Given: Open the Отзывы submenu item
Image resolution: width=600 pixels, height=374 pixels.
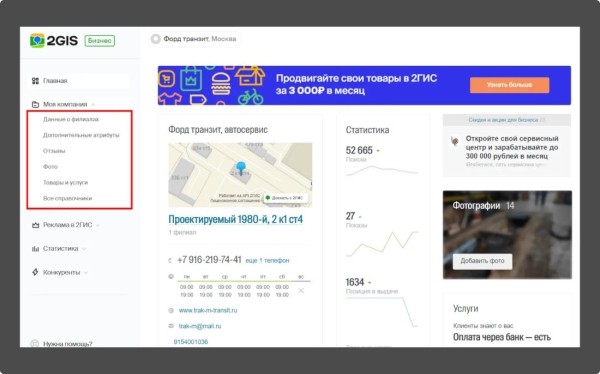Looking at the screenshot, I should point(54,151).
